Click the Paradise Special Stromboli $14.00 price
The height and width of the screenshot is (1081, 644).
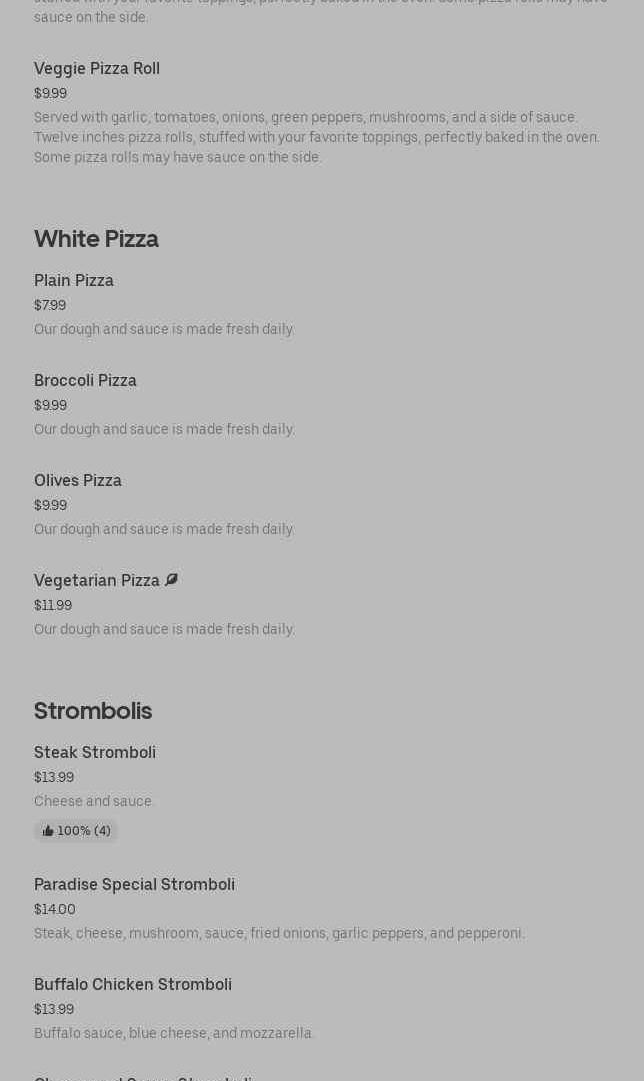point(55,909)
